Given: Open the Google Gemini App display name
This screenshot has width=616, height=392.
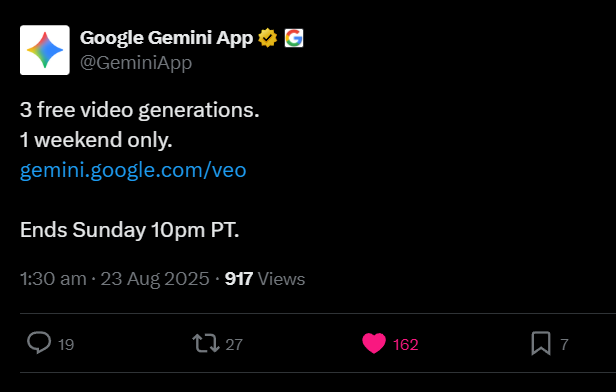Looking at the screenshot, I should pyautogui.click(x=167, y=38).
